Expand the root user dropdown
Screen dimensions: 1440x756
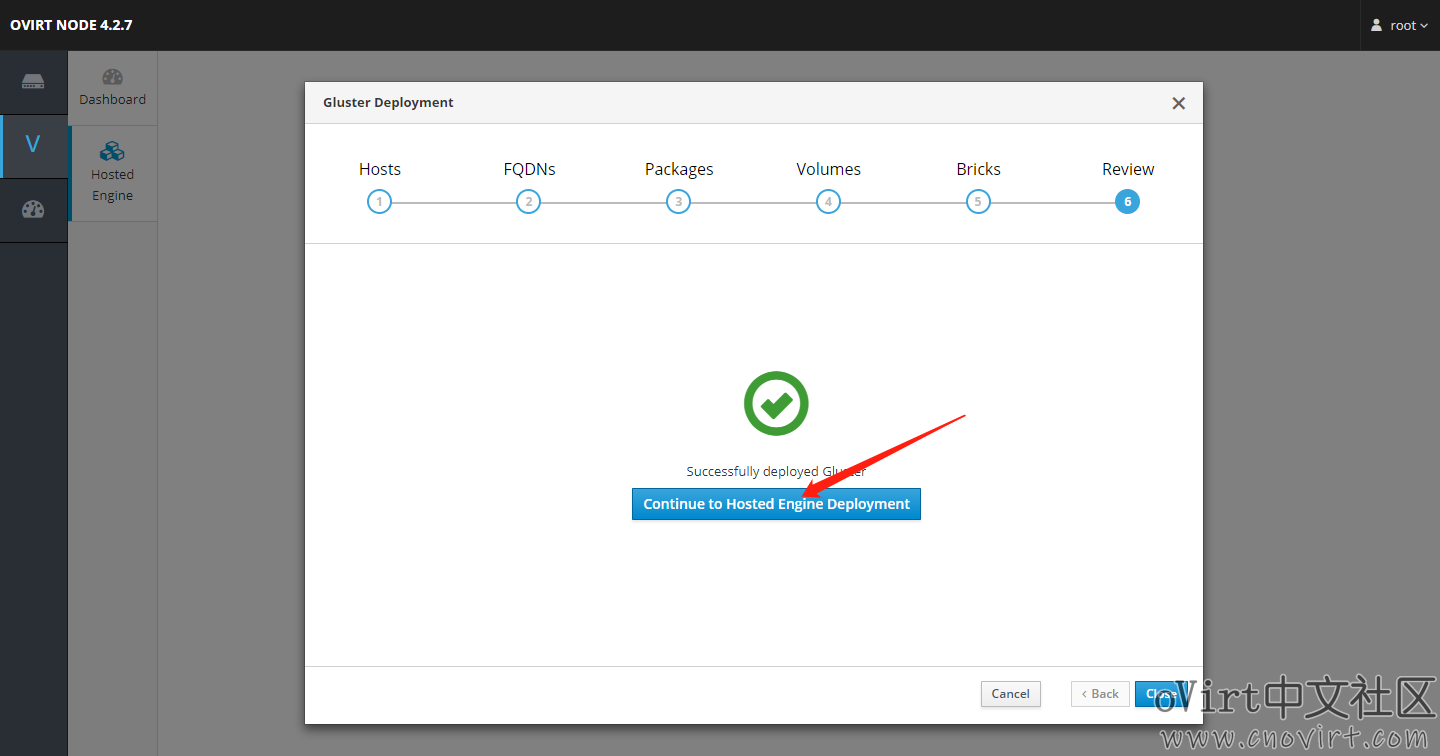coord(1400,25)
